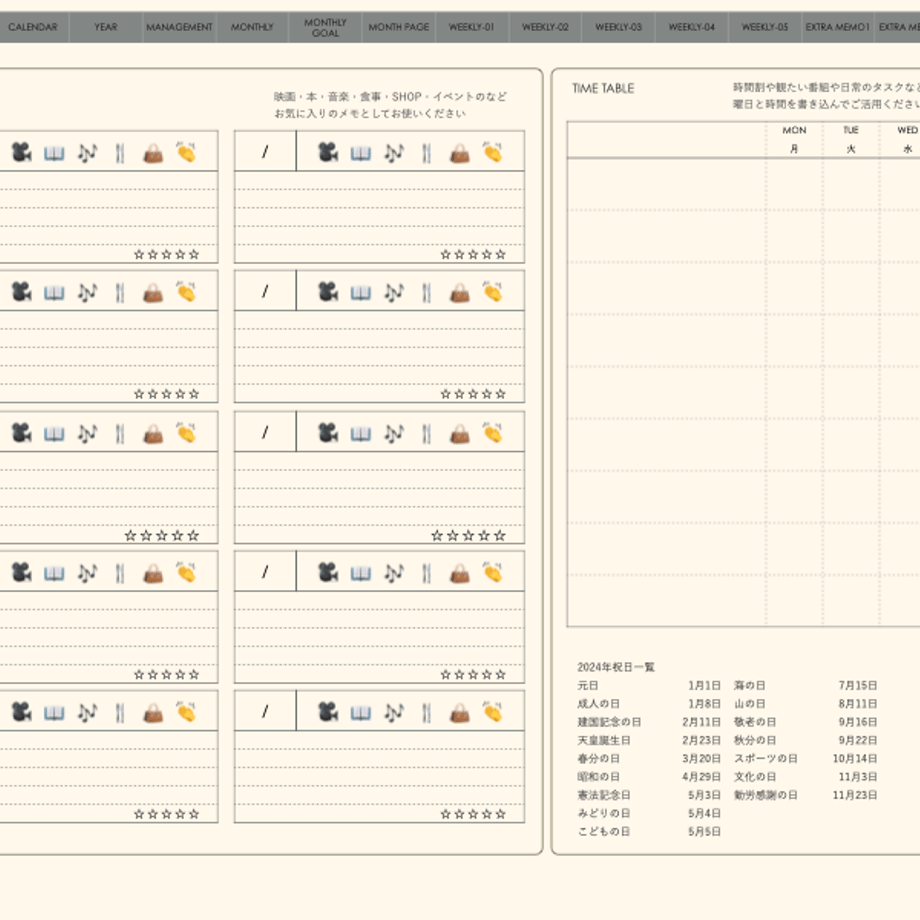The image size is (920, 920).
Task: Choose music notes icon in third left-column card
Action: pos(87,433)
